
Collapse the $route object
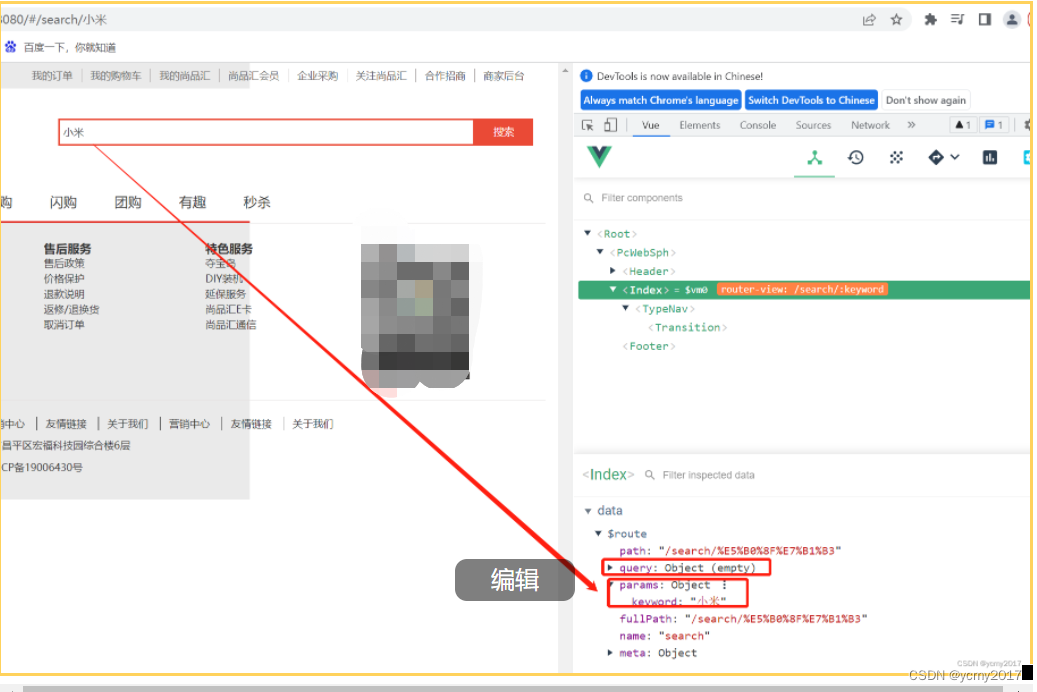click(x=598, y=533)
